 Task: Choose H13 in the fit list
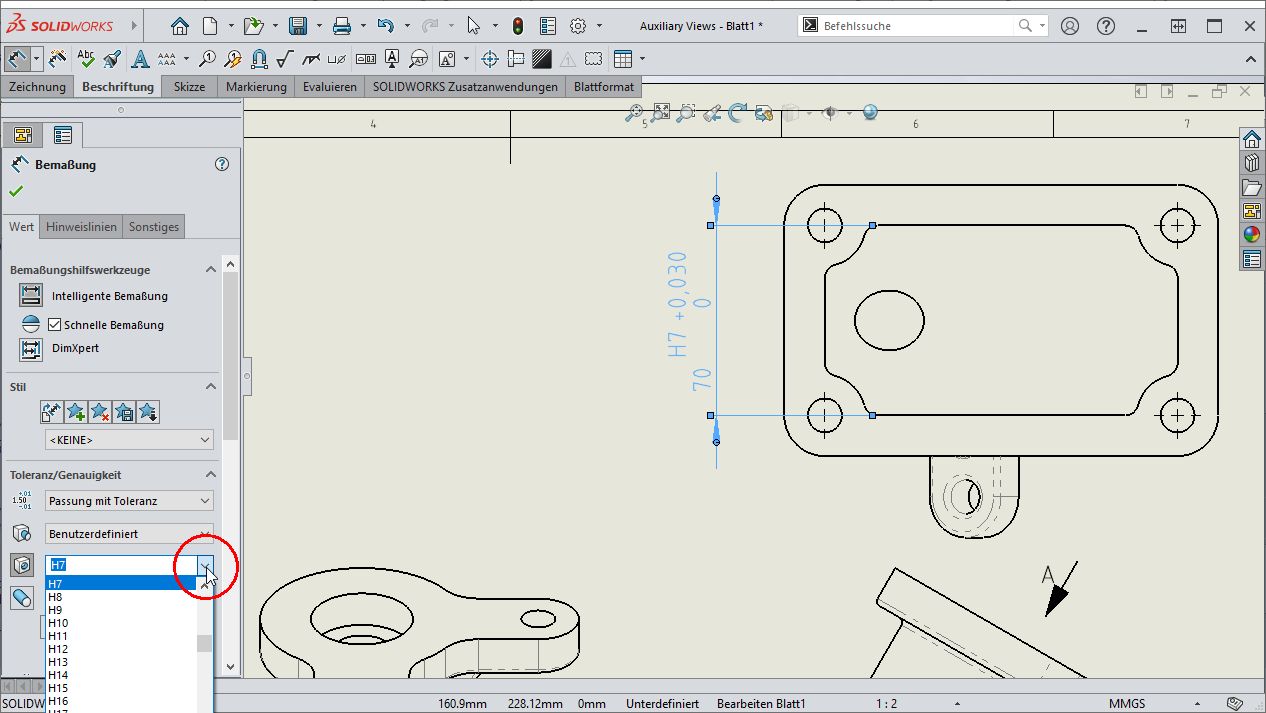tap(120, 662)
